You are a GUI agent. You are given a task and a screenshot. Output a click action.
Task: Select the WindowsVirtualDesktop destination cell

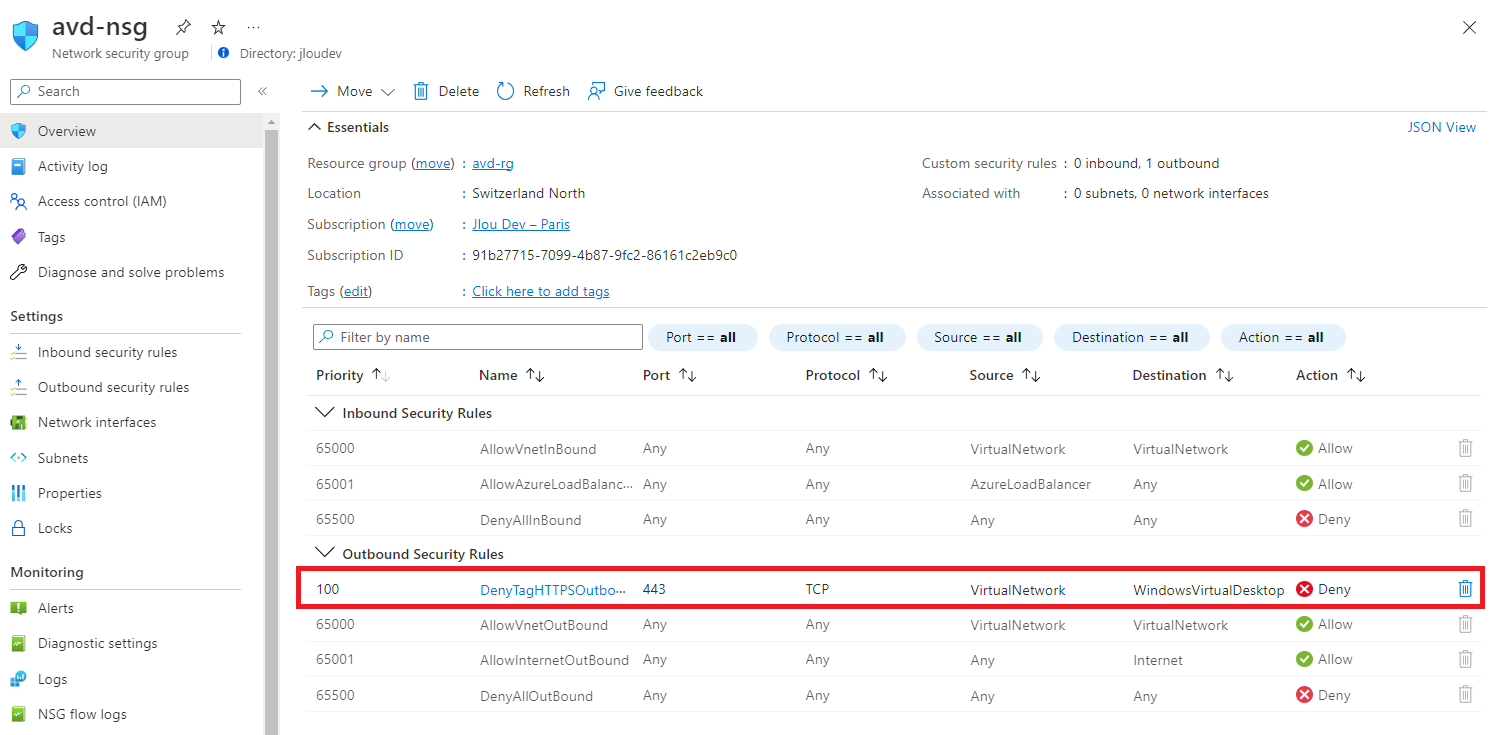[1208, 590]
